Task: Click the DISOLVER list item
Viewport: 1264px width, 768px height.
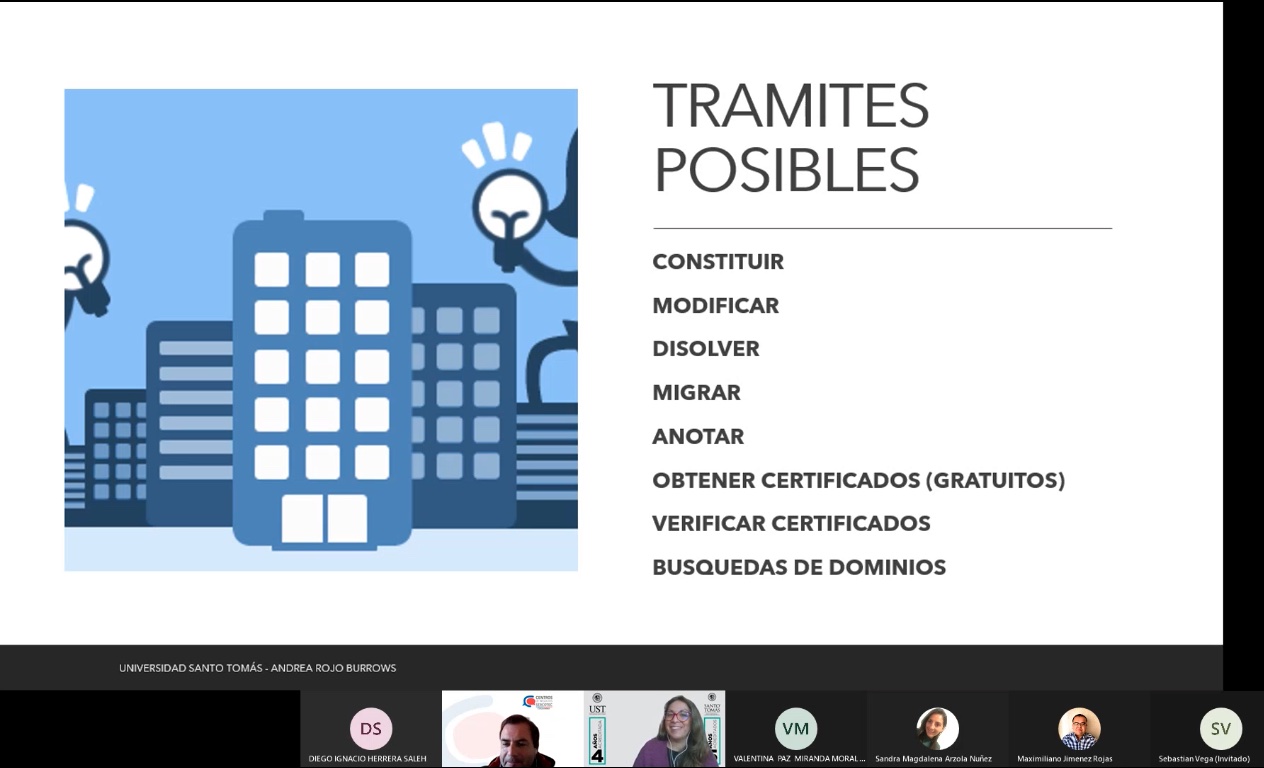Action: [706, 349]
